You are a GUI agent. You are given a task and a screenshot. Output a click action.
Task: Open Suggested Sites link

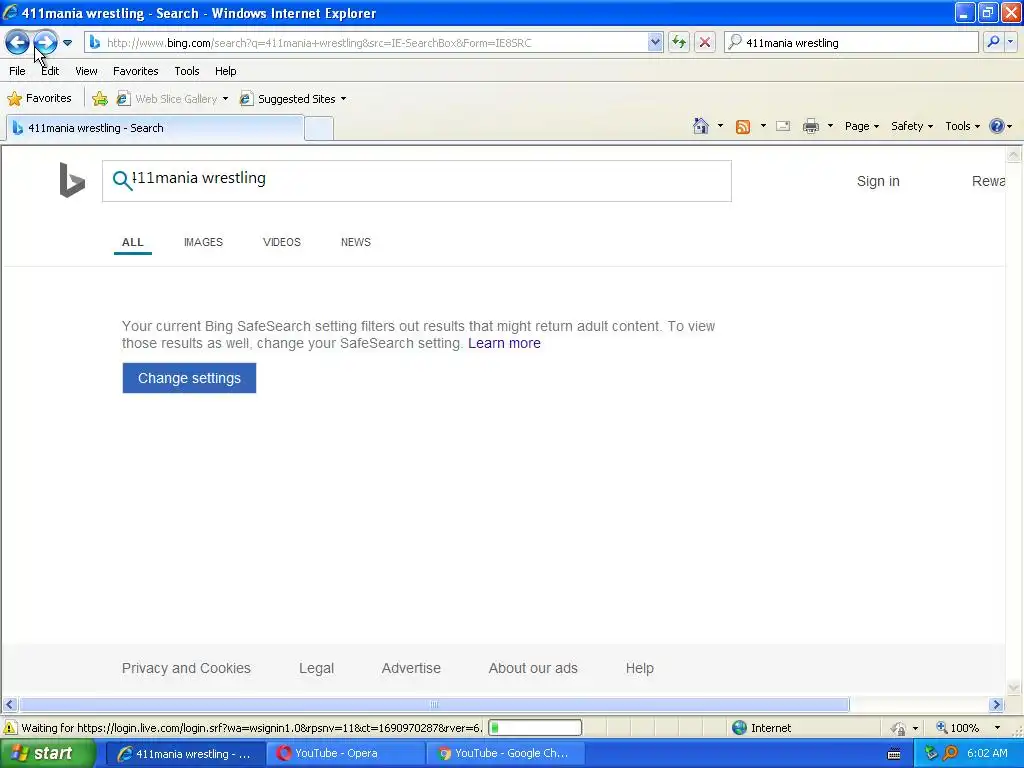click(287, 99)
